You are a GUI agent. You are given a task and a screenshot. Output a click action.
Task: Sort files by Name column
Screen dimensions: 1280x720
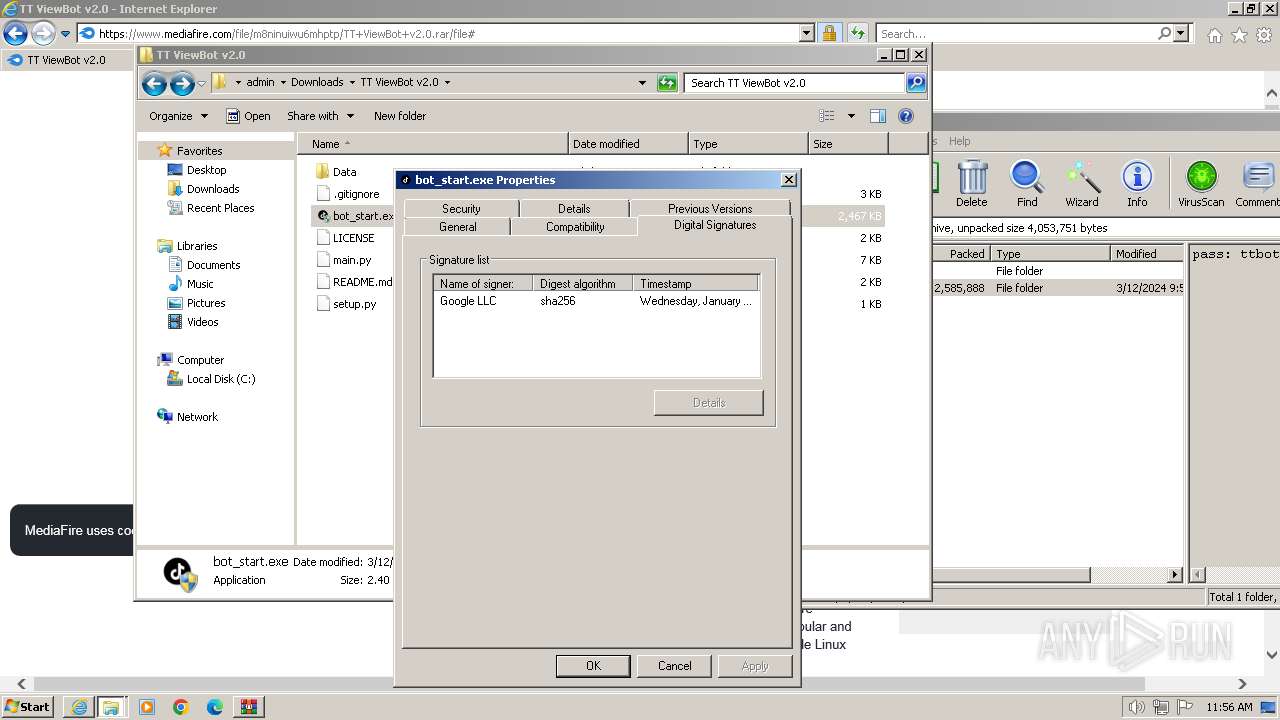[x=432, y=144]
